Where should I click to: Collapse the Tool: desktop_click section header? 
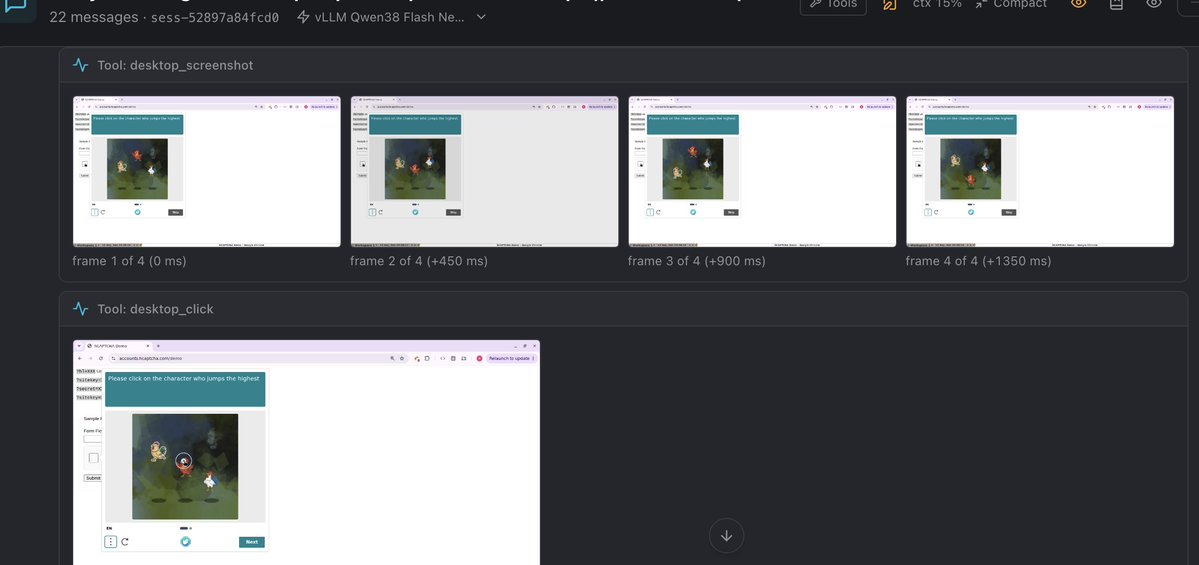point(623,309)
